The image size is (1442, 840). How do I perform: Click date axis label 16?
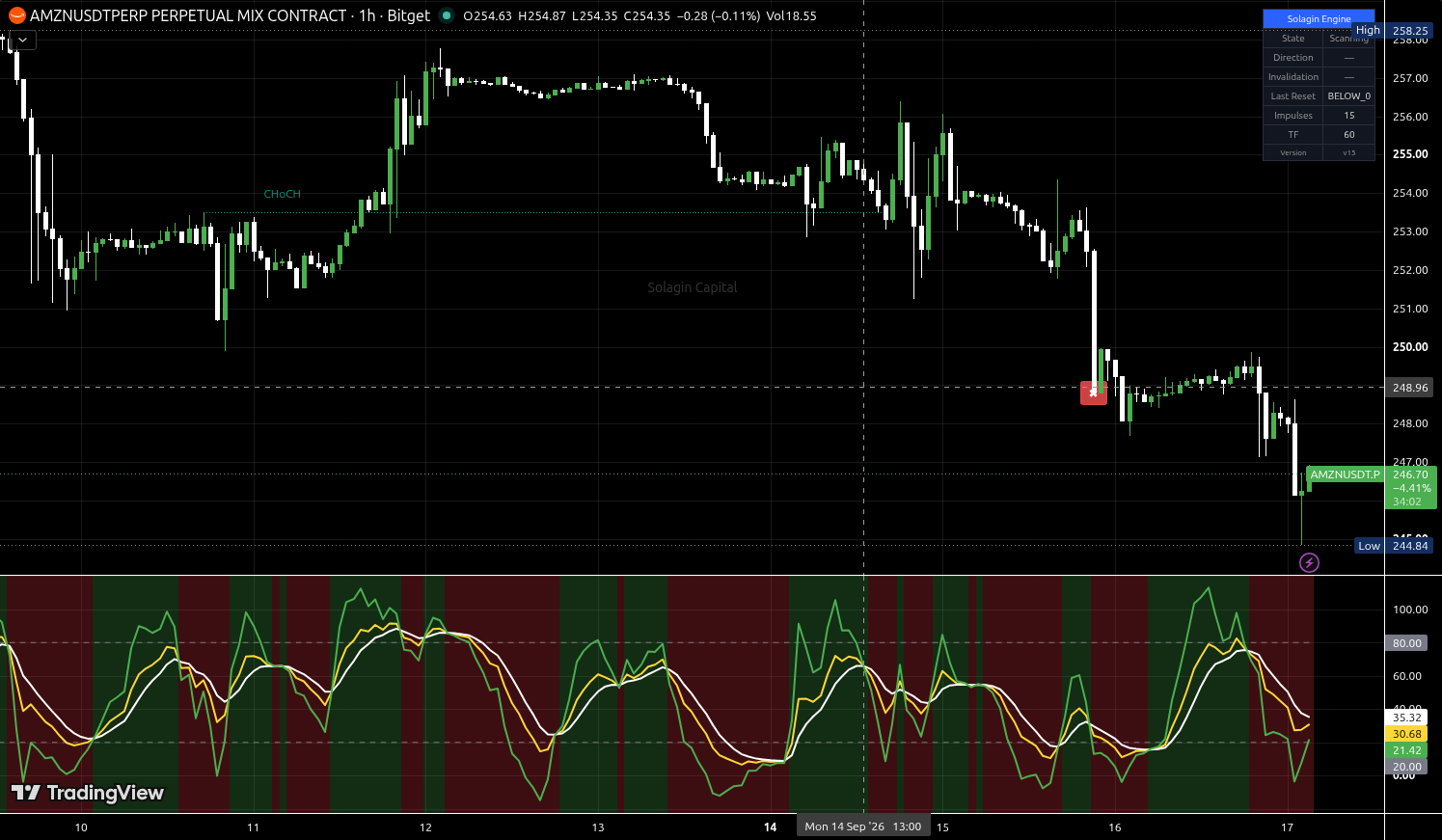pyautogui.click(x=1115, y=827)
